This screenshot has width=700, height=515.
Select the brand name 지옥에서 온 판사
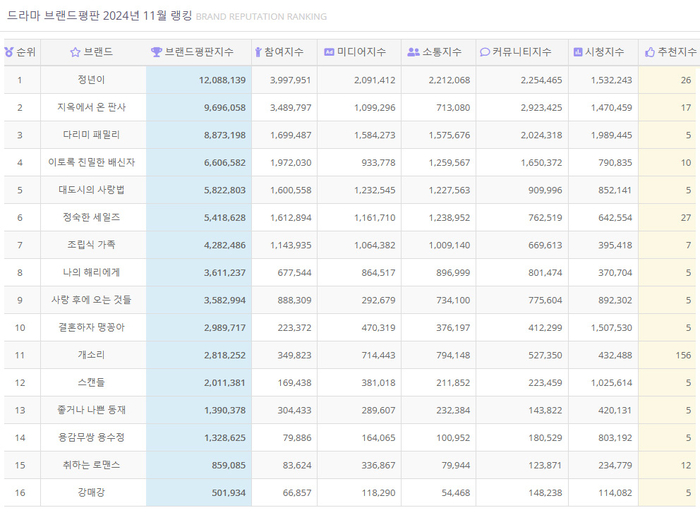coord(92,108)
